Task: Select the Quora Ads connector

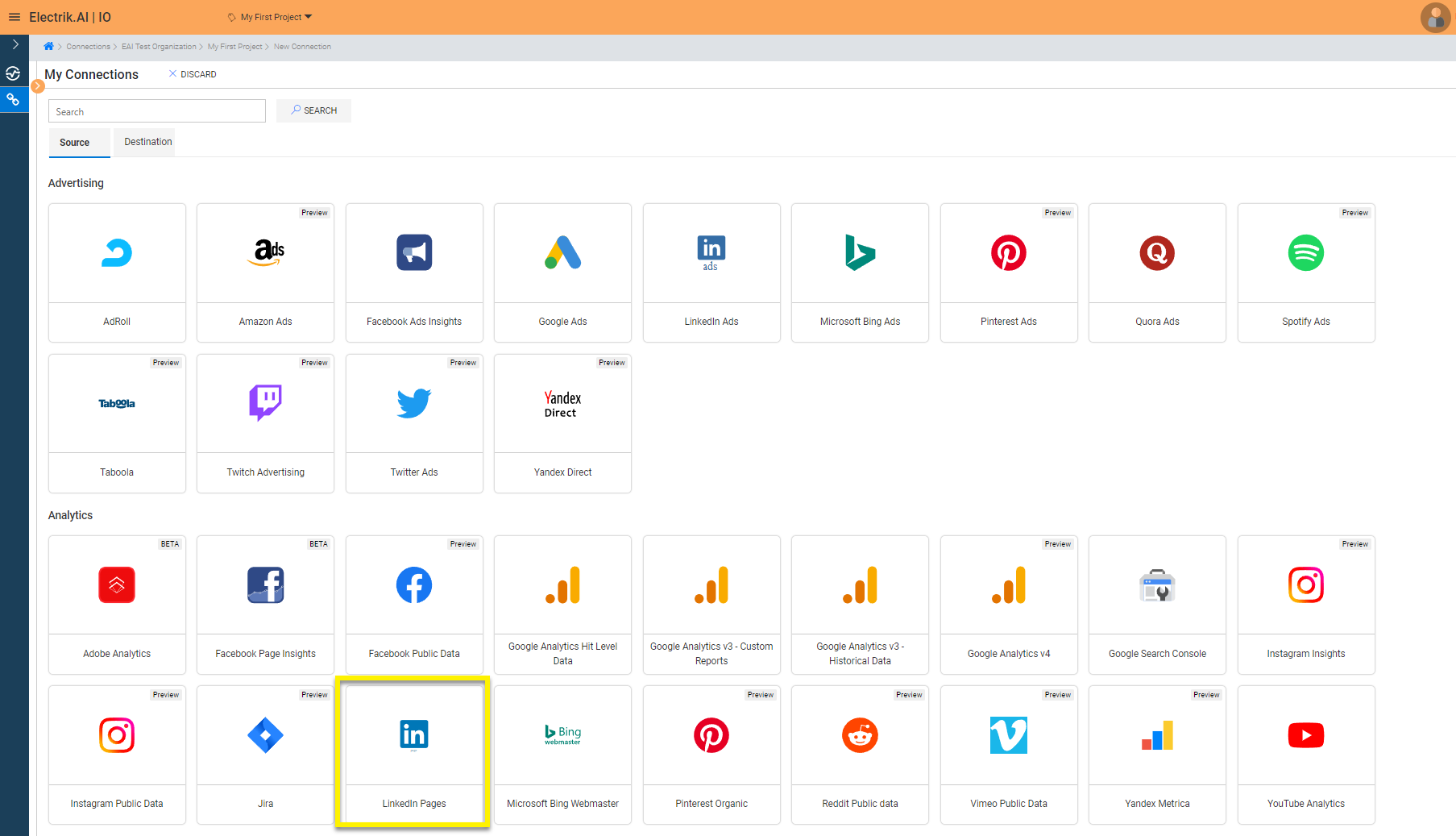Action: 1157,272
